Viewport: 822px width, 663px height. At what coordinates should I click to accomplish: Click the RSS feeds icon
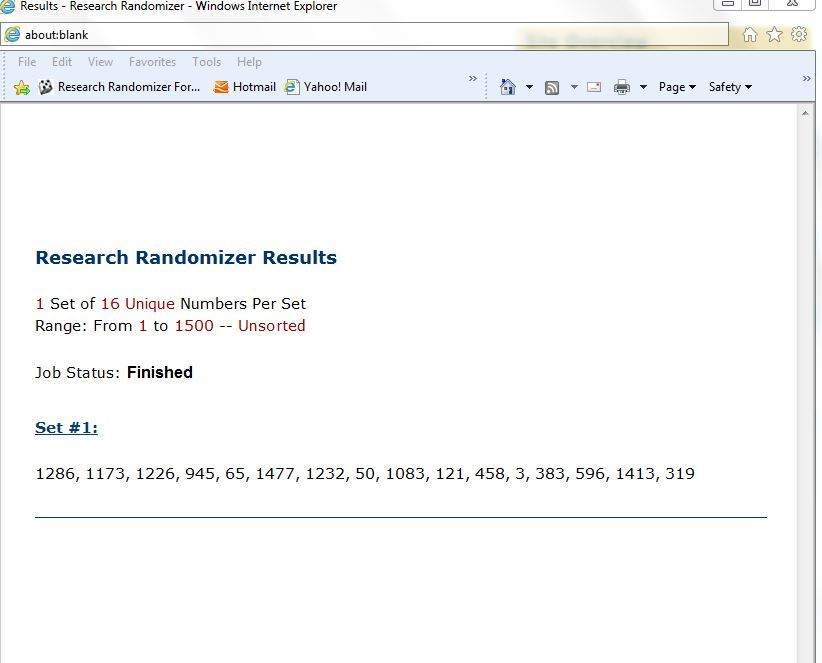552,87
